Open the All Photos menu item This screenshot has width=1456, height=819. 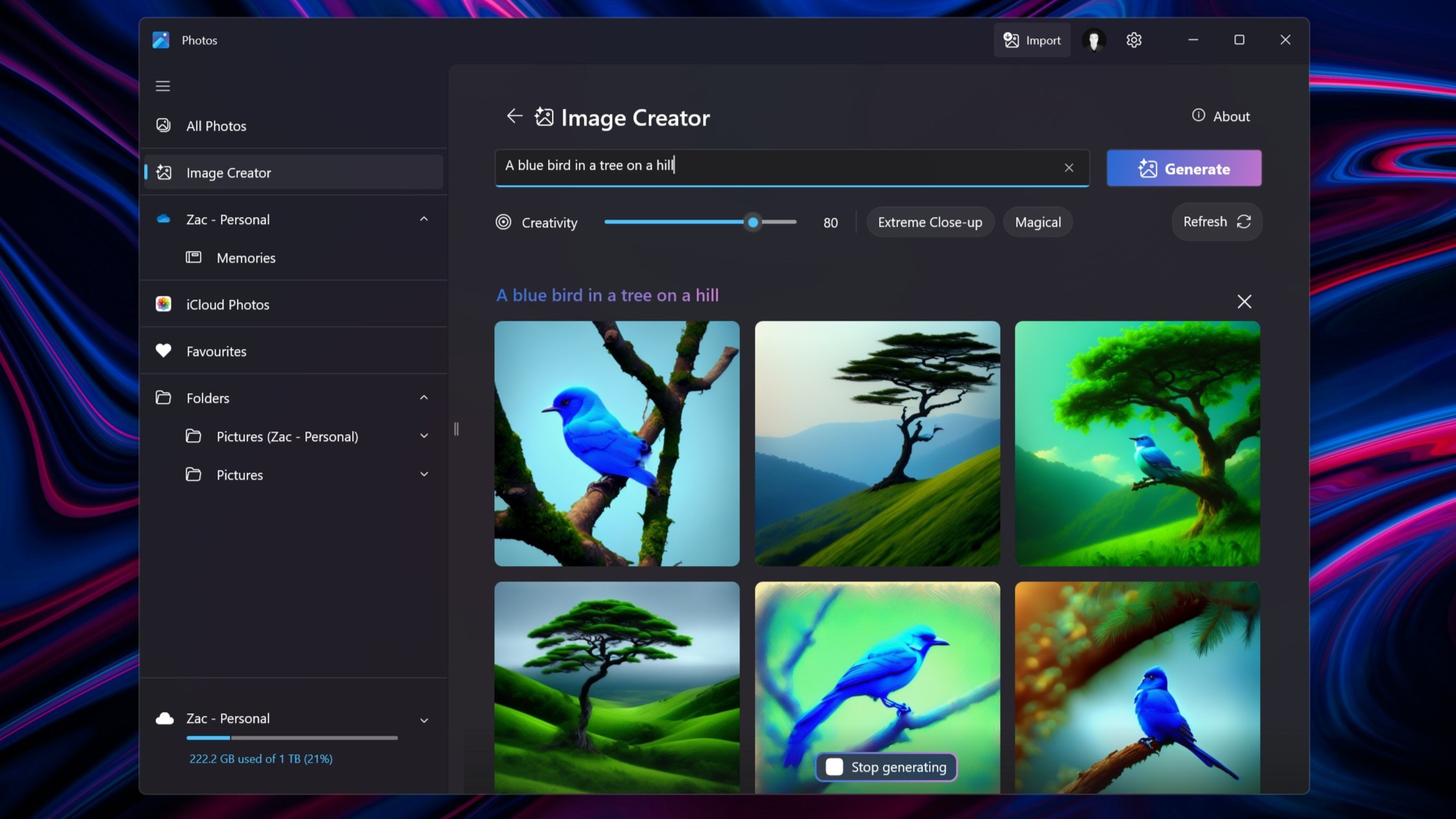(x=216, y=126)
